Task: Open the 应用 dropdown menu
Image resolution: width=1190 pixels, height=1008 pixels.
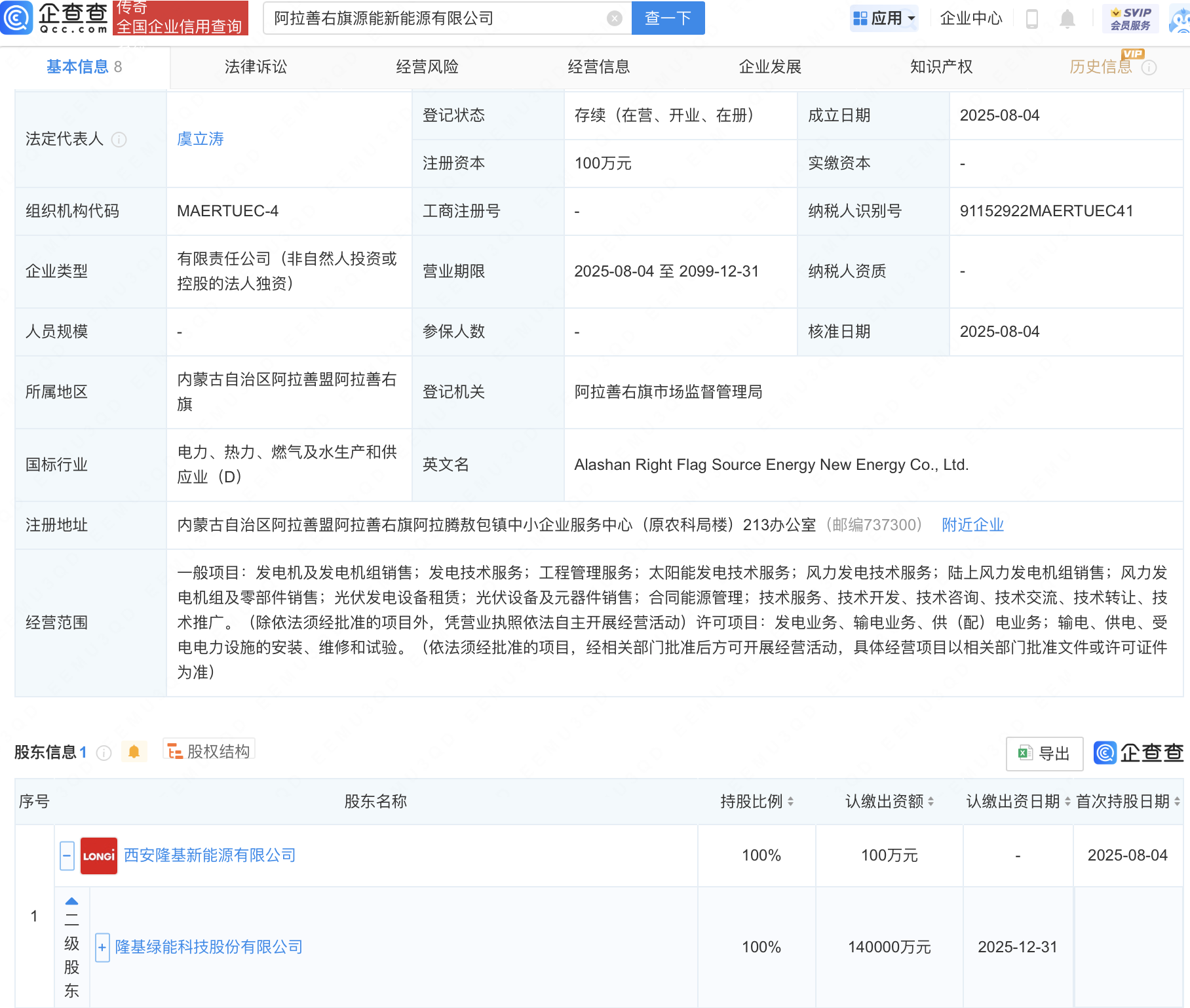Action: click(x=884, y=18)
